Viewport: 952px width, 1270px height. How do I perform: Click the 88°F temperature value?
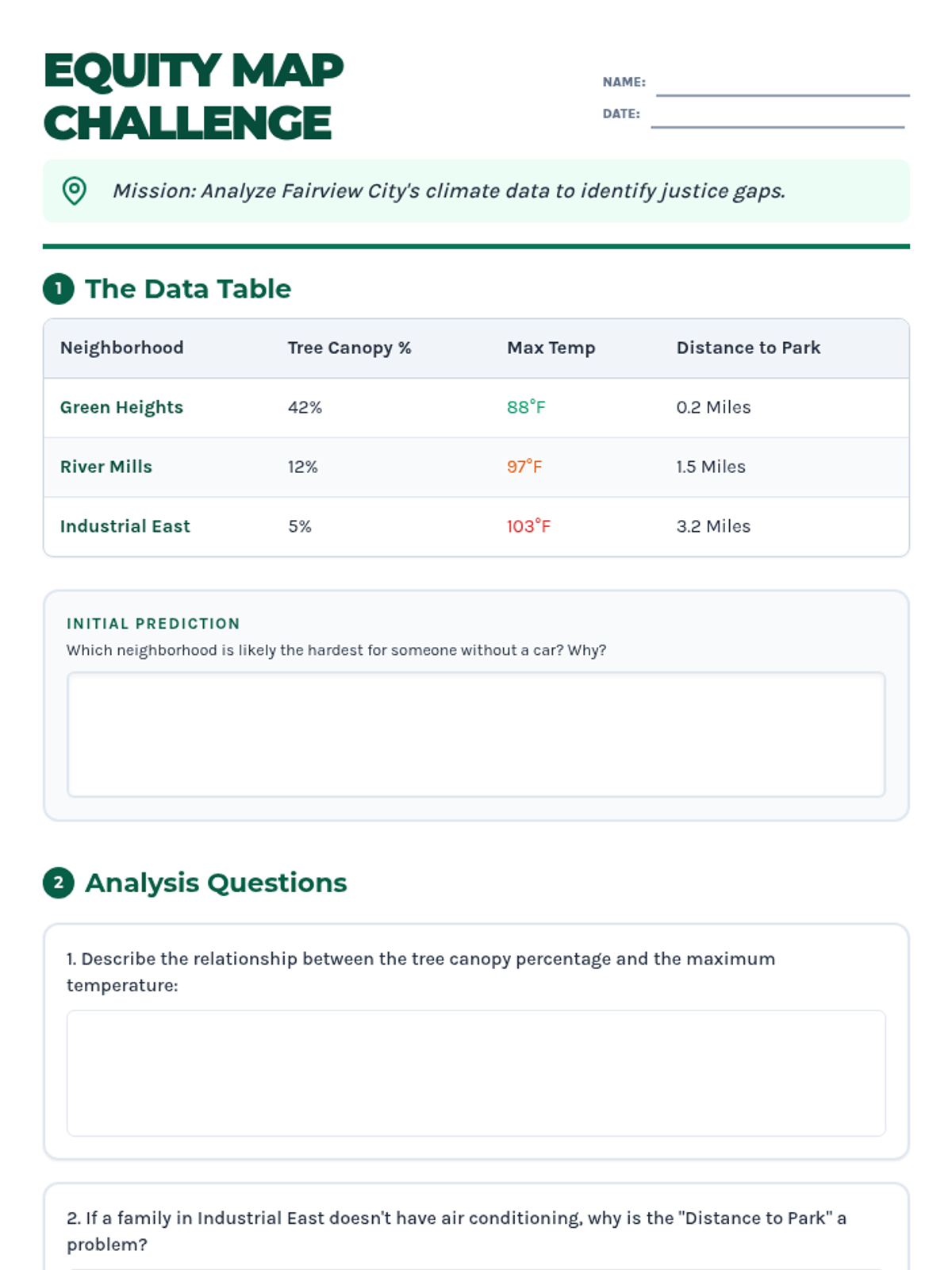(x=526, y=407)
